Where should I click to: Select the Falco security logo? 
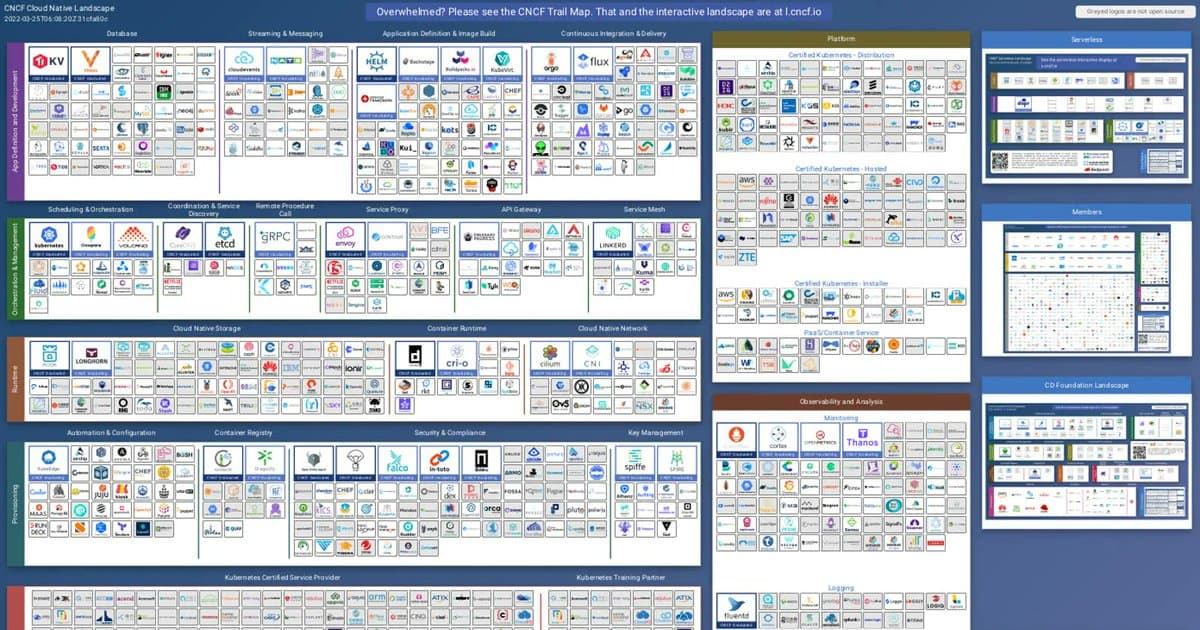tap(398, 463)
